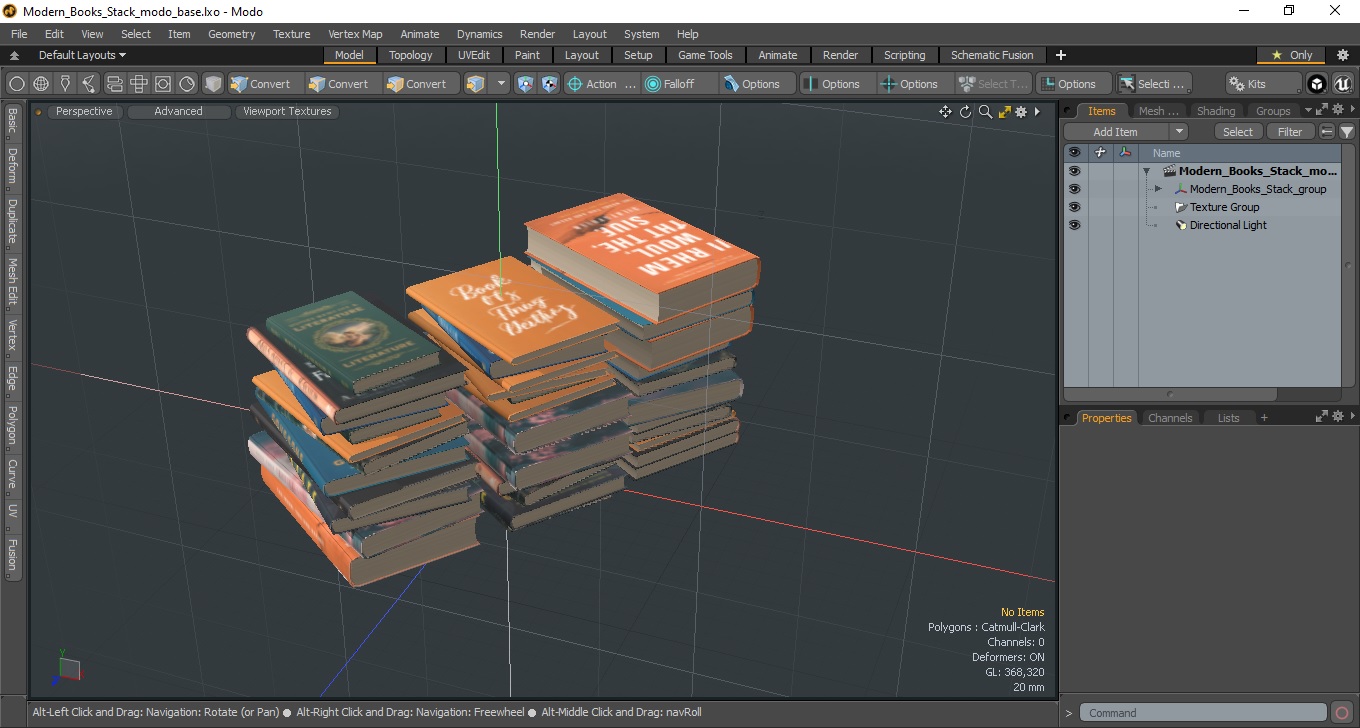Click the Add Item button

(x=1115, y=132)
